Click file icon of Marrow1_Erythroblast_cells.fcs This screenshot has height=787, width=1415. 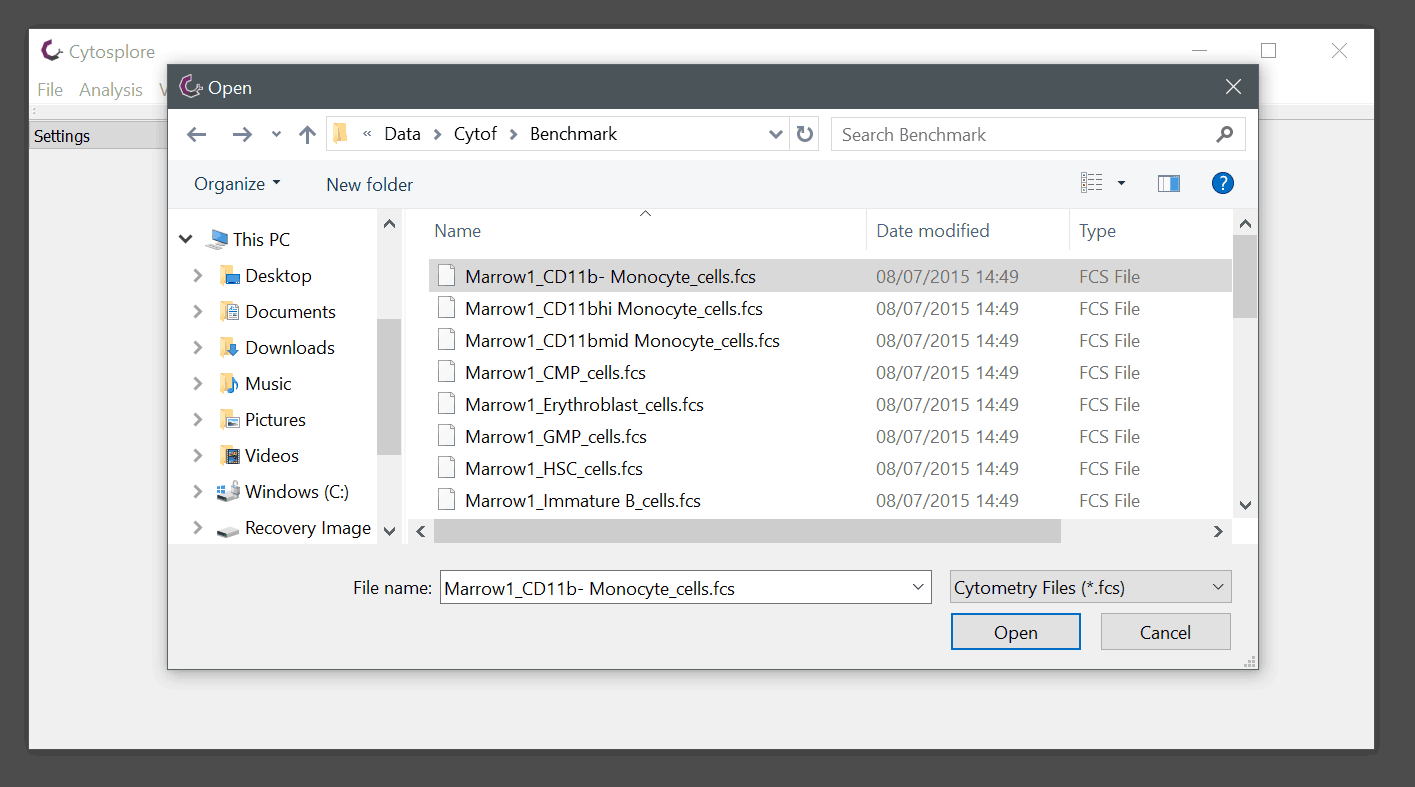(x=447, y=404)
